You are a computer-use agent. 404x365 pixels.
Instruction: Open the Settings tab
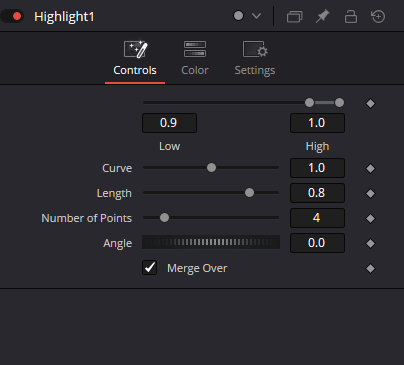(x=255, y=59)
